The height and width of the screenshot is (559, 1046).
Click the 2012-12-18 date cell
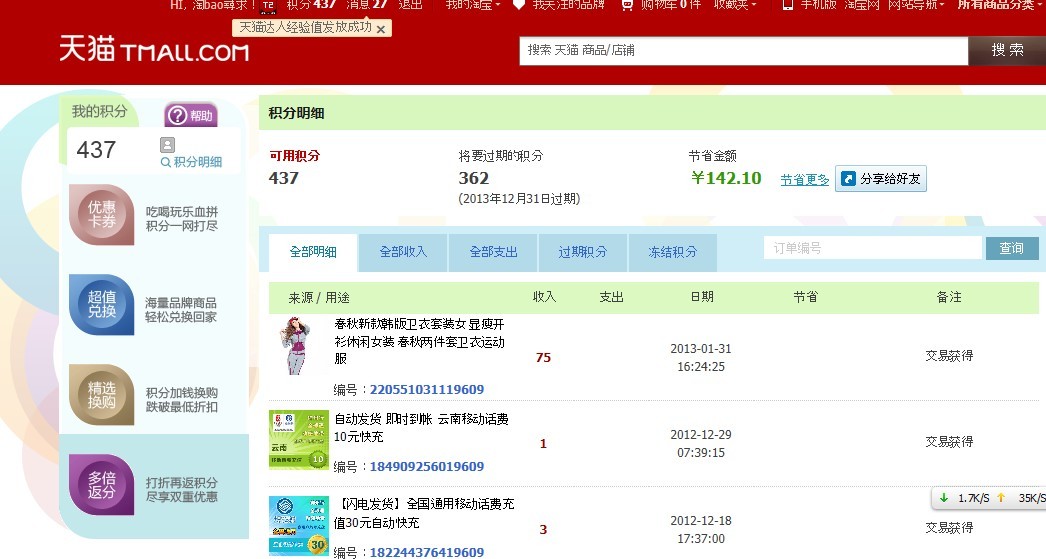pyautogui.click(x=700, y=530)
